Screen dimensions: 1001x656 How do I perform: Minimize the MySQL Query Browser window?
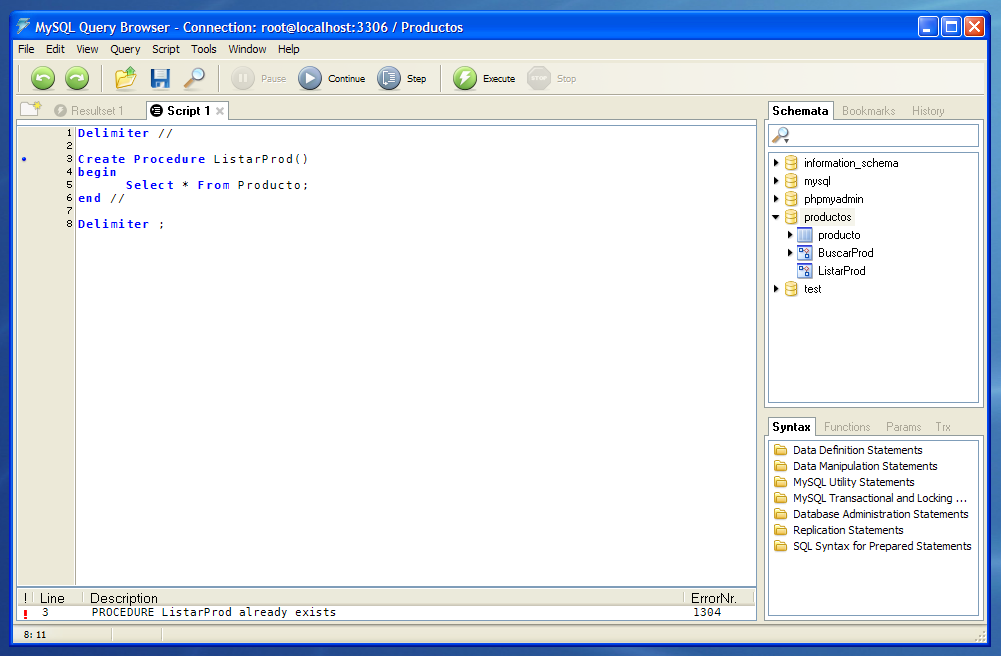928,27
